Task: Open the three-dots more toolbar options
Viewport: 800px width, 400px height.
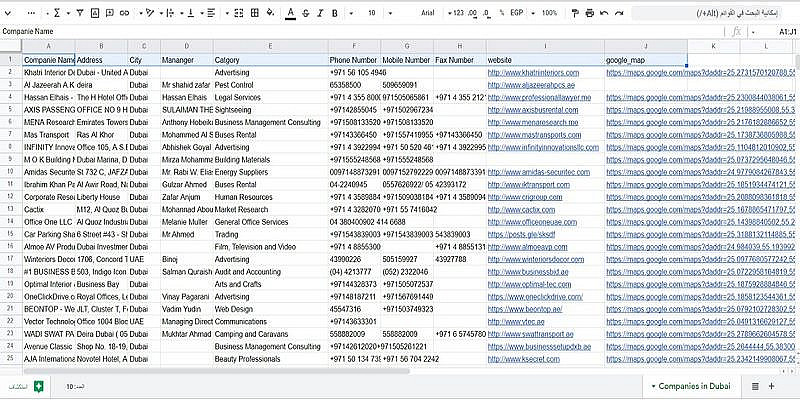Action: click(x=32, y=13)
